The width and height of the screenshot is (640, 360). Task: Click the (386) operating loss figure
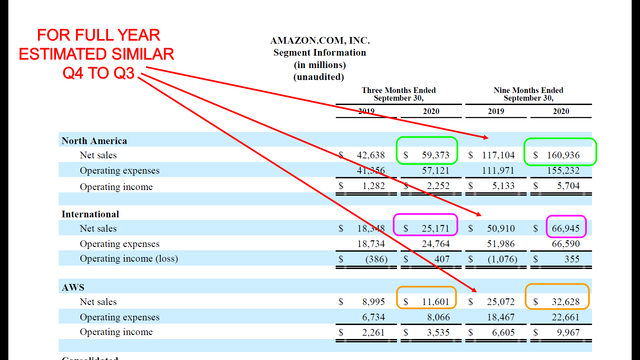376,259
